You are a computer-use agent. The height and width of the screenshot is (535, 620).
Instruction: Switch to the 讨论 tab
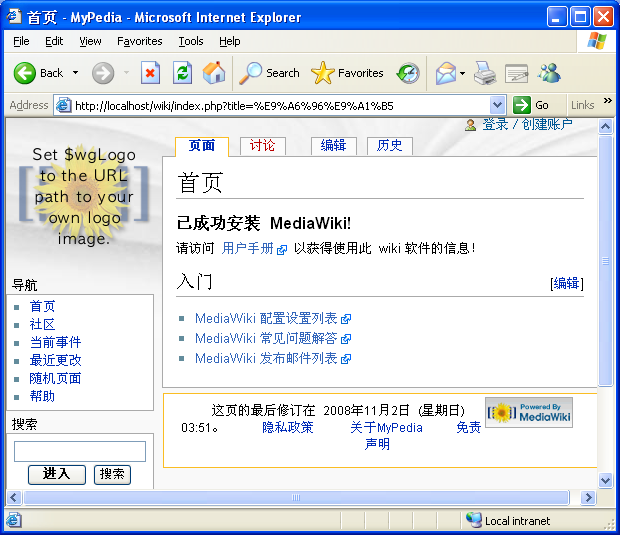click(x=262, y=146)
